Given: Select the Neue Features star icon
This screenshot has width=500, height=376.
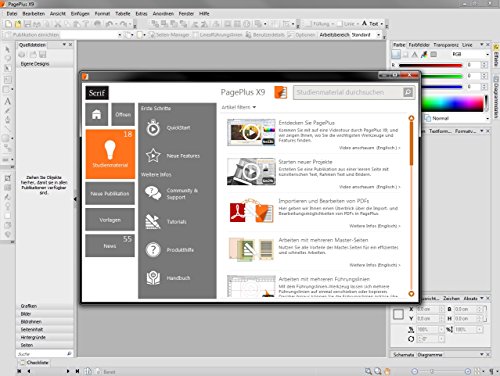Looking at the screenshot, I should 153,155.
